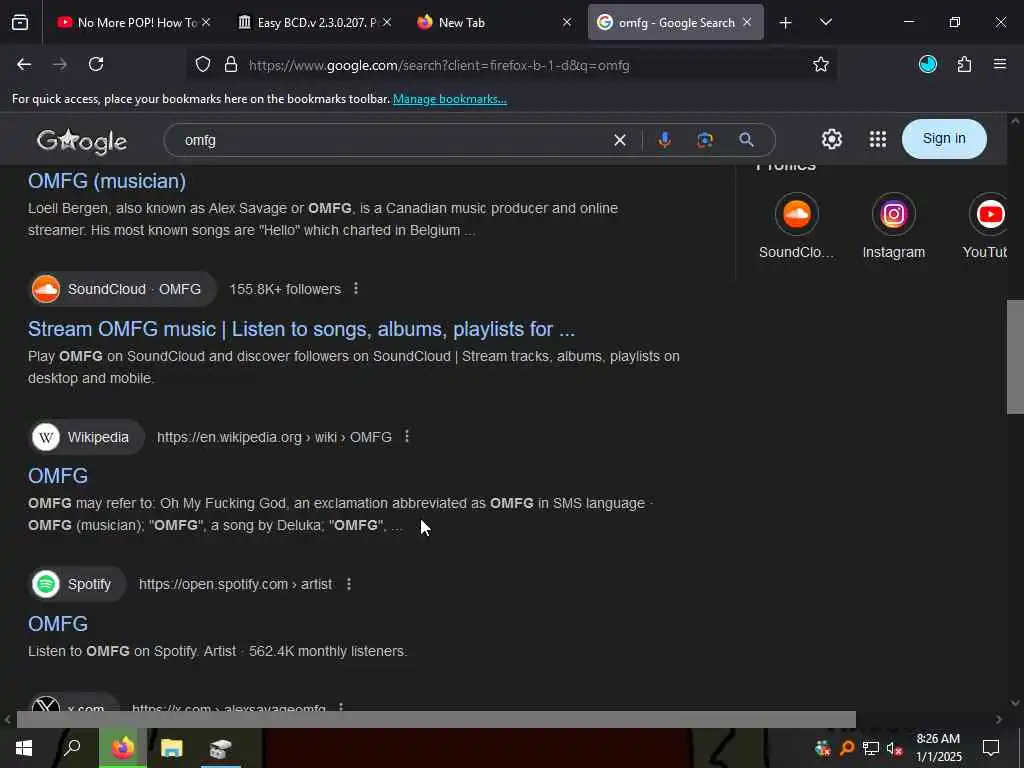
Task: Click the vertical page scrollbar thumb
Action: pos(1015,357)
